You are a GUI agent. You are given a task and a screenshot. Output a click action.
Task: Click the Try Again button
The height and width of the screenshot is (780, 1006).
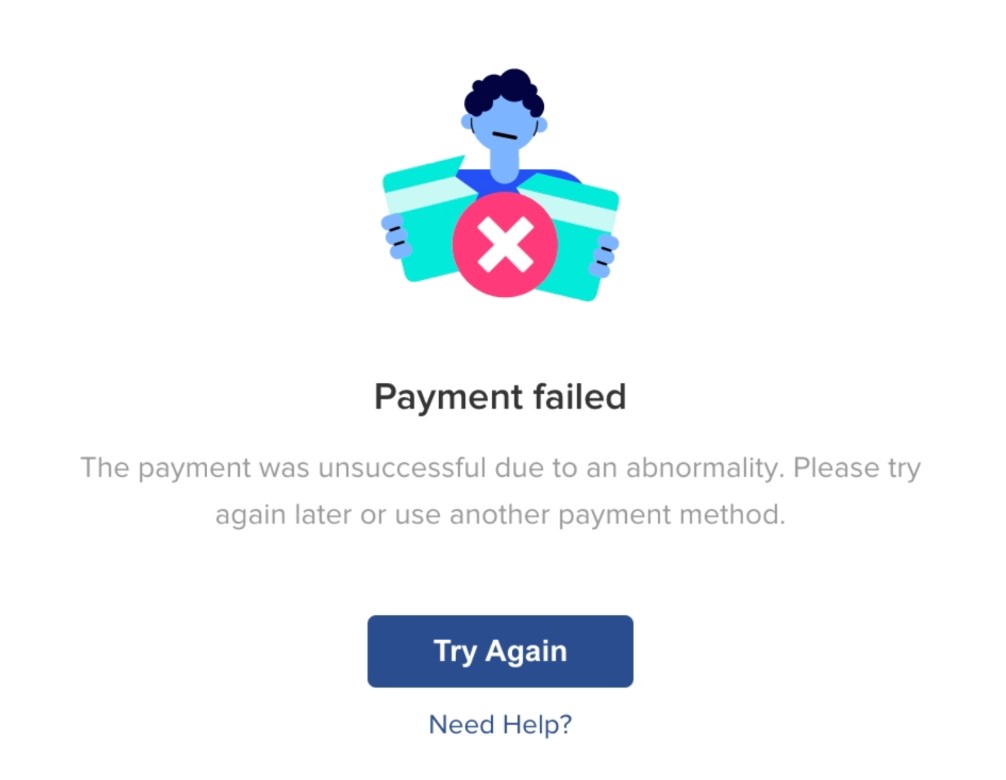click(x=500, y=651)
